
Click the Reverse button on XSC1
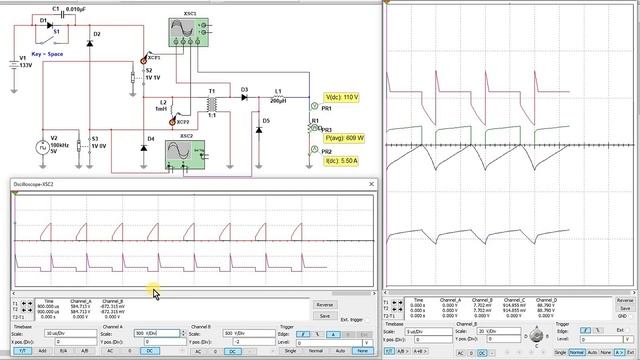(625, 300)
